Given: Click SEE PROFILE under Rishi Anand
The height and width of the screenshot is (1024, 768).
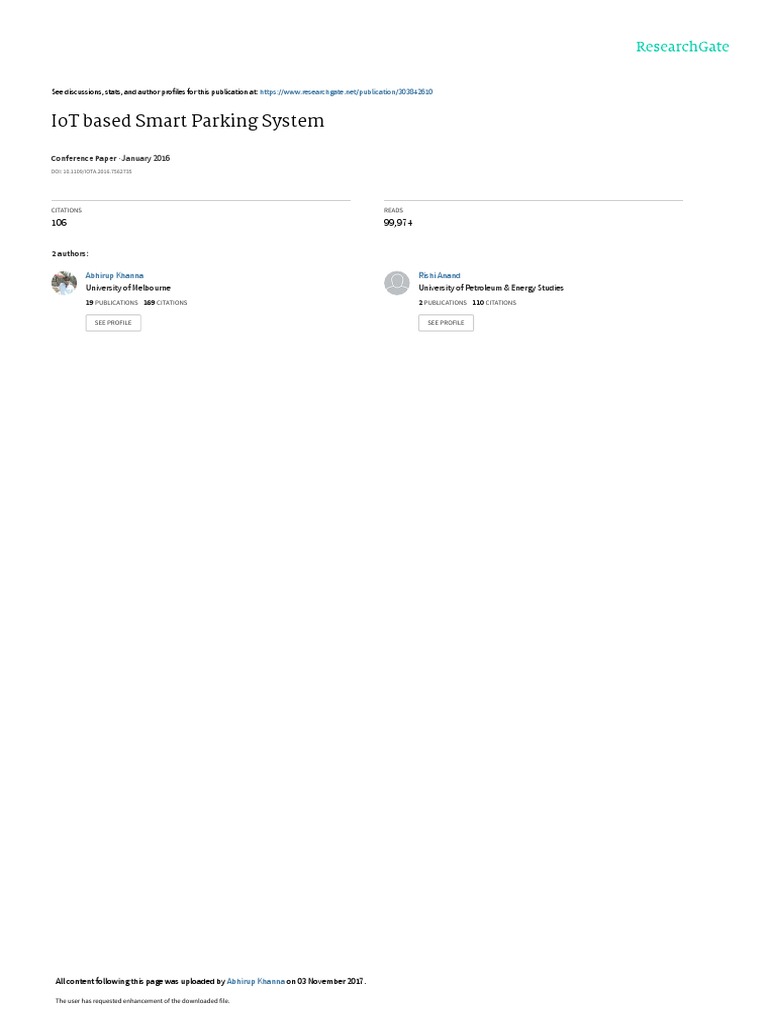Looking at the screenshot, I should pyautogui.click(x=446, y=323).
